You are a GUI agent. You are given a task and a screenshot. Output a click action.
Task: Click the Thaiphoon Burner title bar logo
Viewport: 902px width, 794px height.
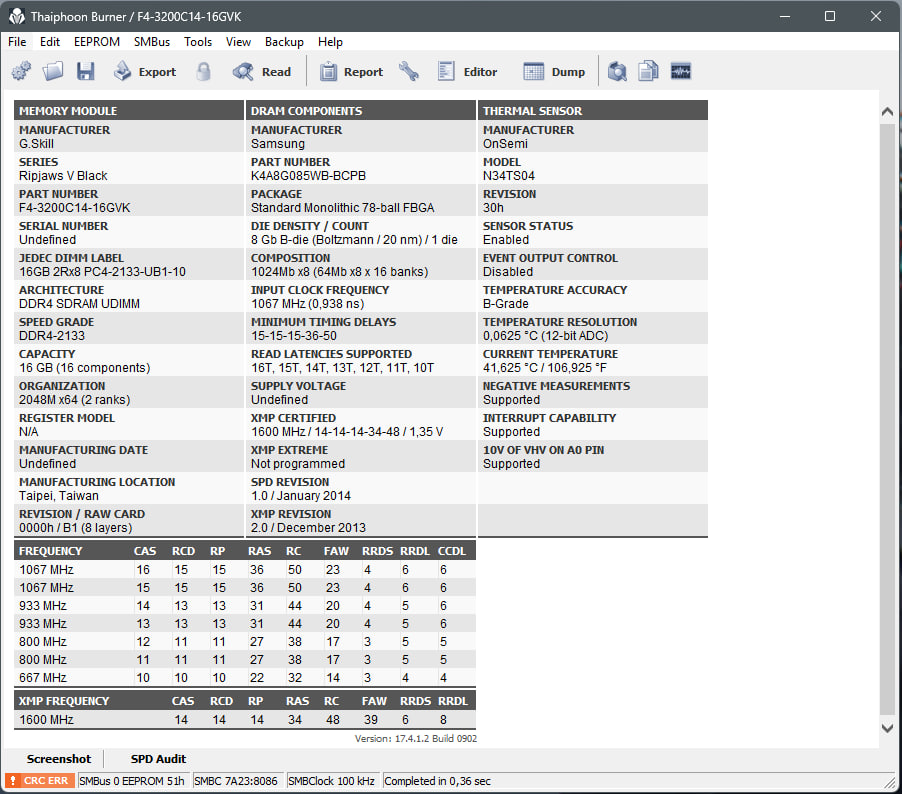(17, 16)
